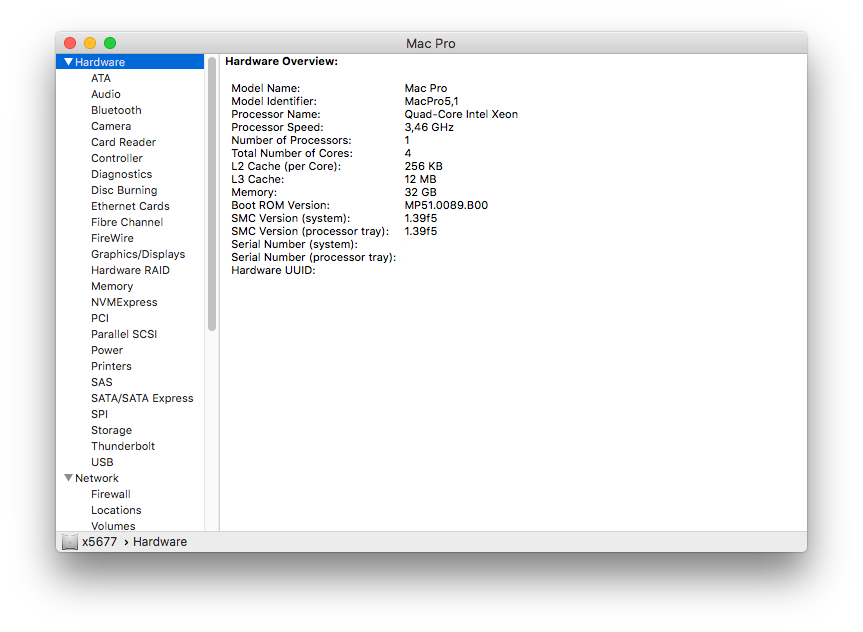This screenshot has height=632, width=863.
Task: Open SATA/SATA Express entry
Action: (142, 397)
